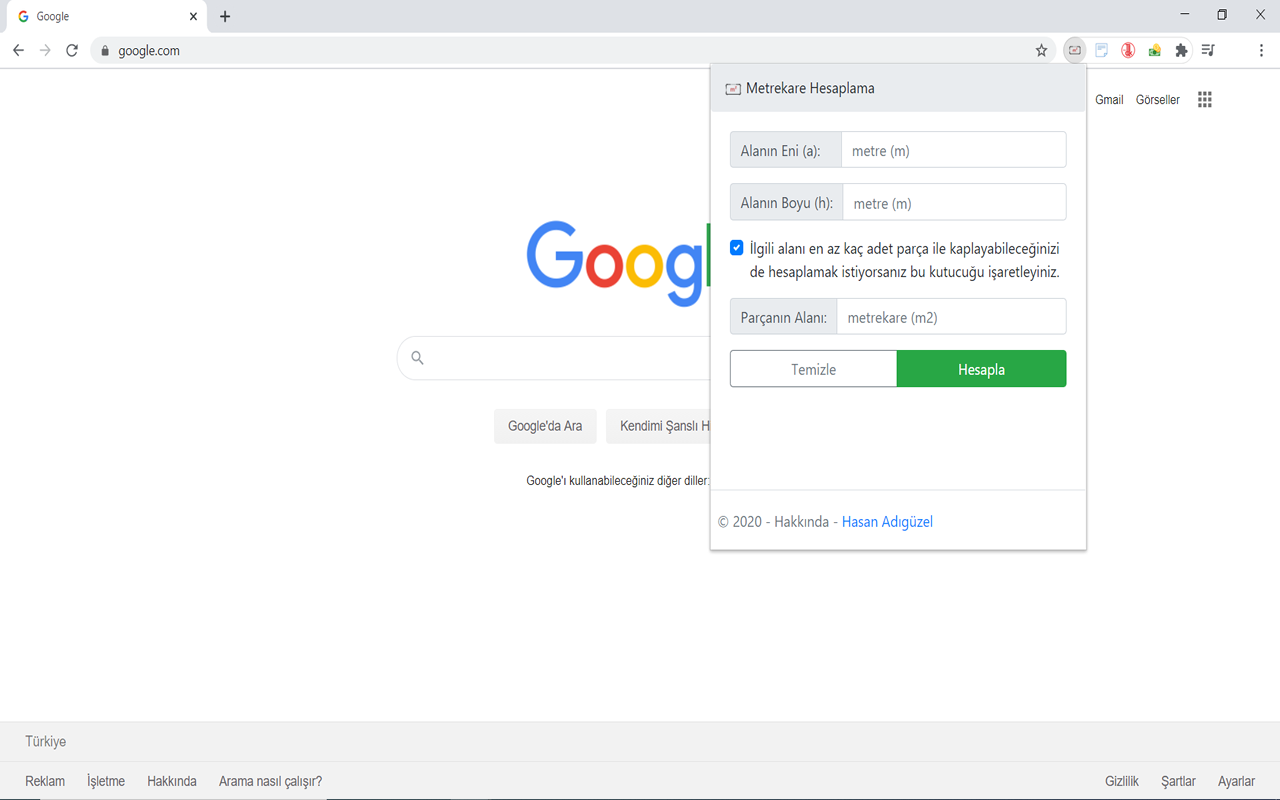This screenshot has width=1280, height=800.
Task: Open Şartlar footer link
Action: 1178,781
